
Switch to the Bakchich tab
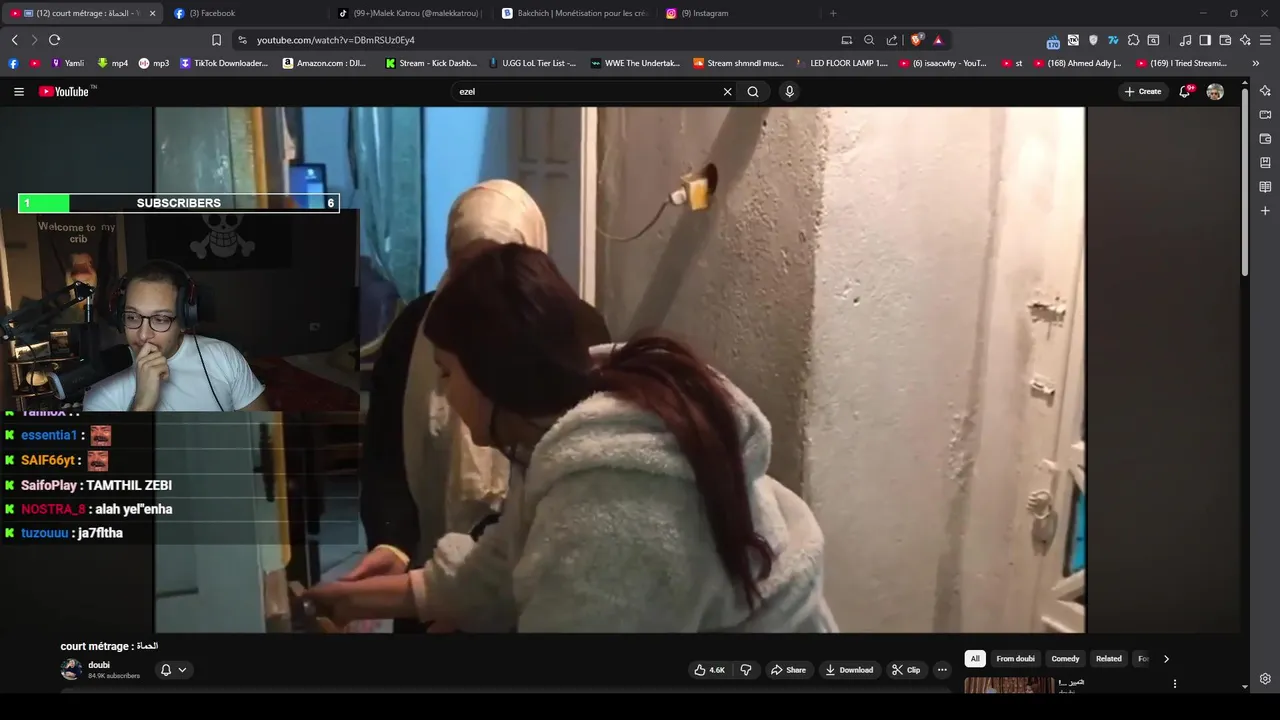tap(574, 13)
